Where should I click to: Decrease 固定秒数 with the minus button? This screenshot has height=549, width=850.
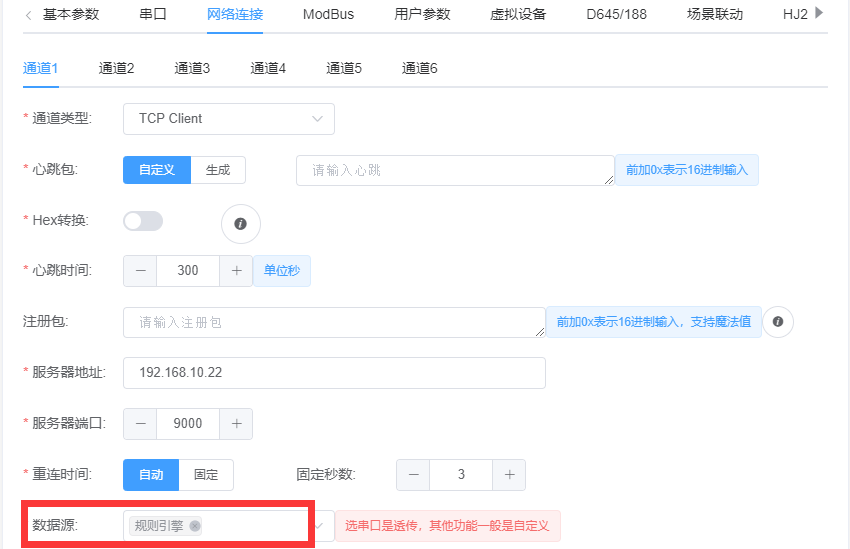point(414,475)
